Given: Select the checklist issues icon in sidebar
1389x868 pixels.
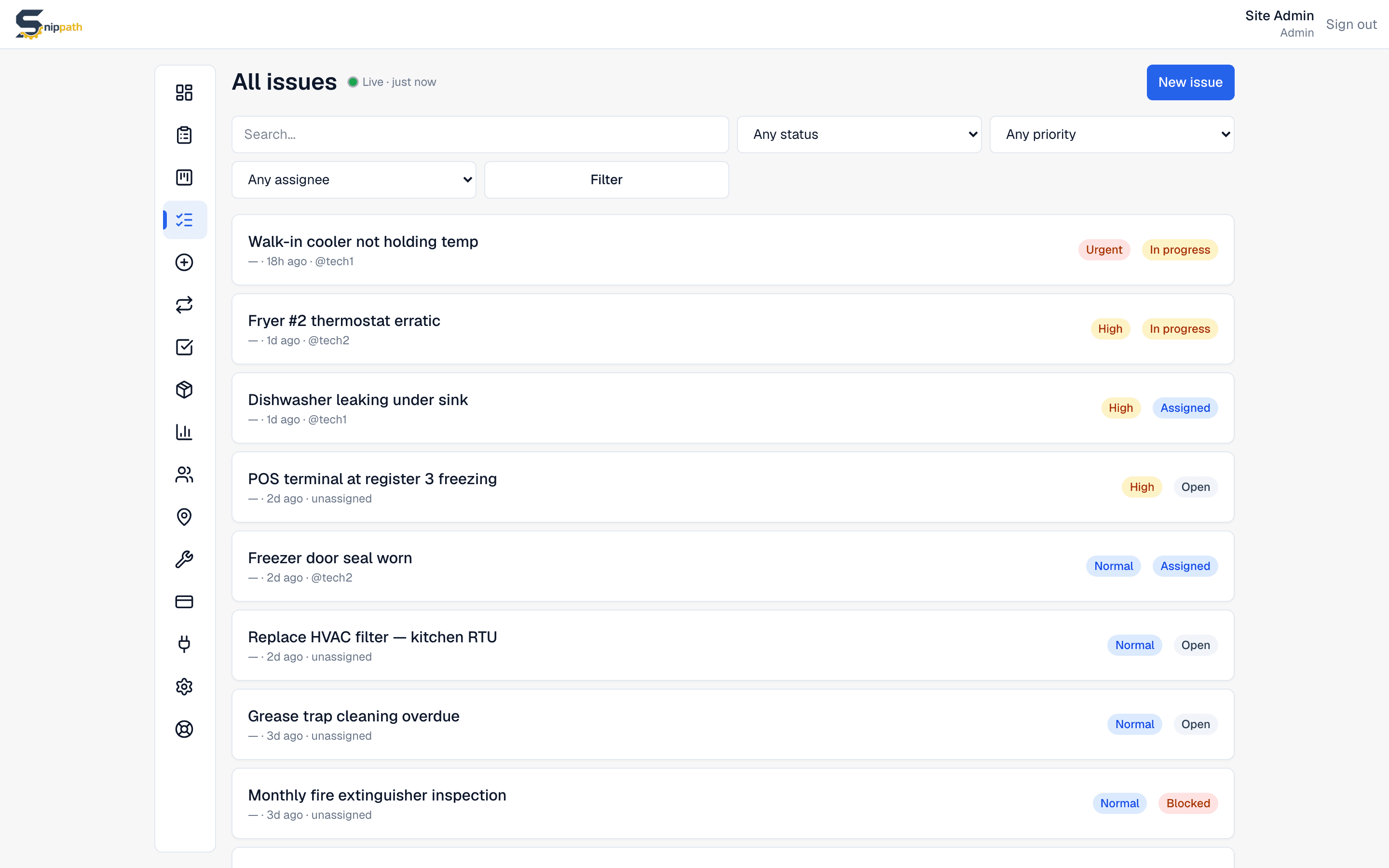Looking at the screenshot, I should [x=184, y=220].
